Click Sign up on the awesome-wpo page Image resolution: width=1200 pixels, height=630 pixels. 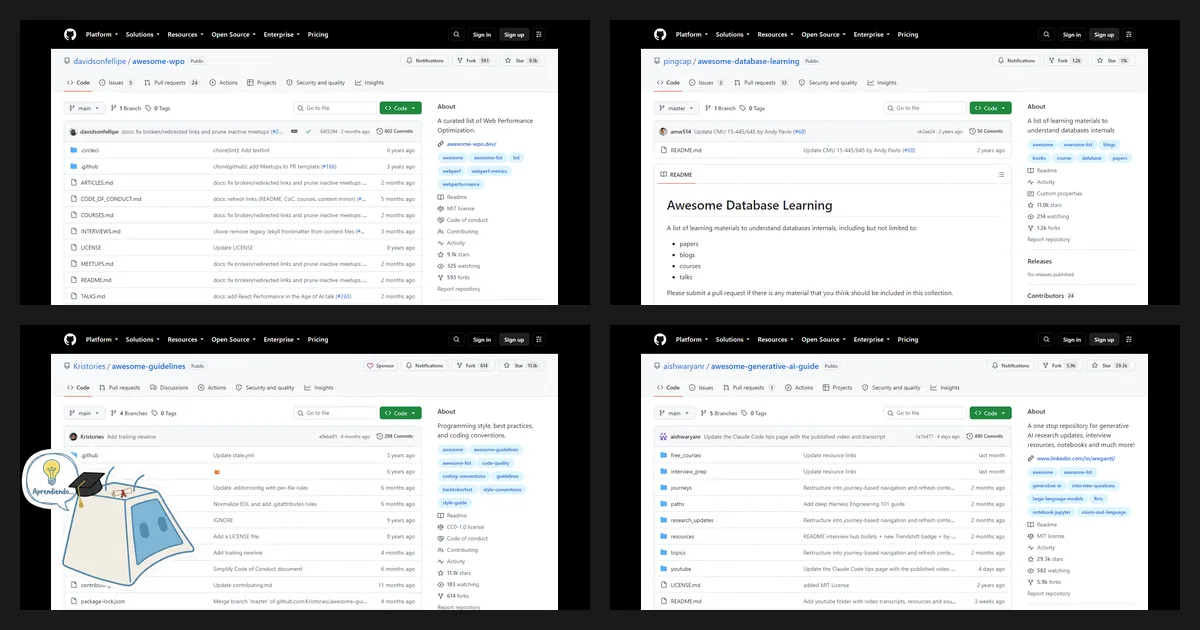click(x=514, y=34)
